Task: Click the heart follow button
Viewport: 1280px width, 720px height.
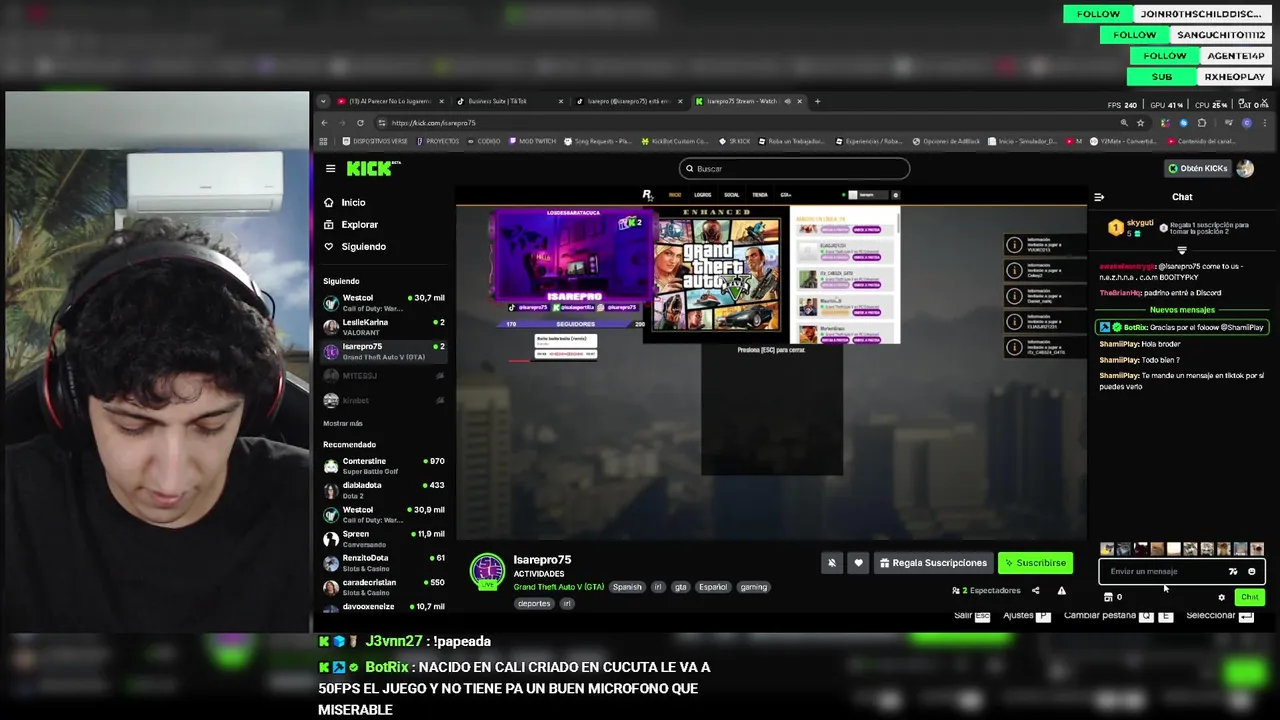Action: tap(858, 563)
